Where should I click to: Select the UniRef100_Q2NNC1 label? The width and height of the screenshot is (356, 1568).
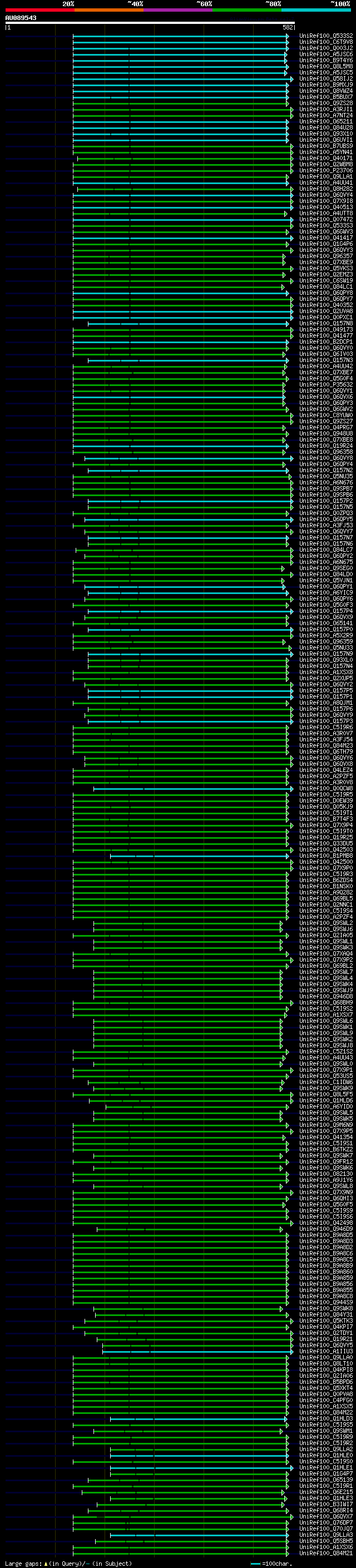click(326, 904)
